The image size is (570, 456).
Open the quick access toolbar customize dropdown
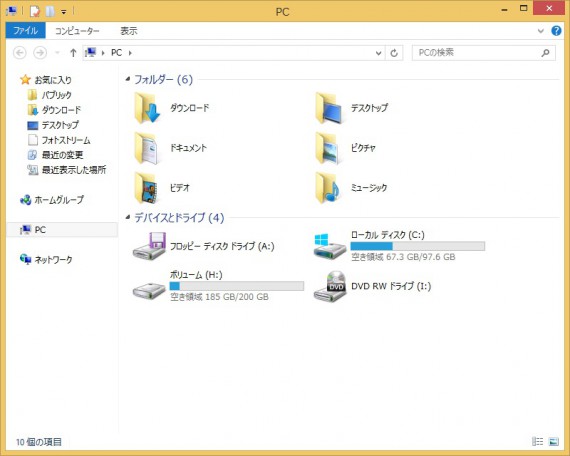coord(64,12)
